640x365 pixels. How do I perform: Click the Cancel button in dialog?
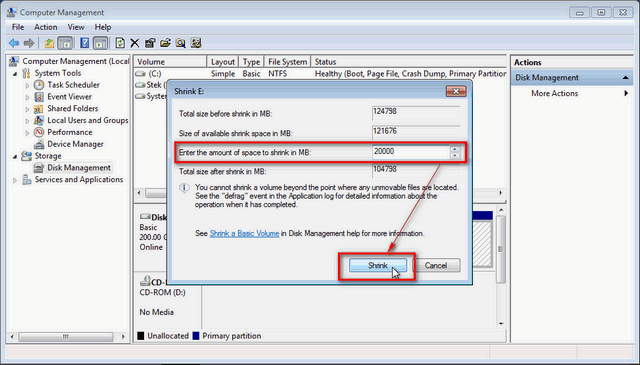click(x=436, y=266)
